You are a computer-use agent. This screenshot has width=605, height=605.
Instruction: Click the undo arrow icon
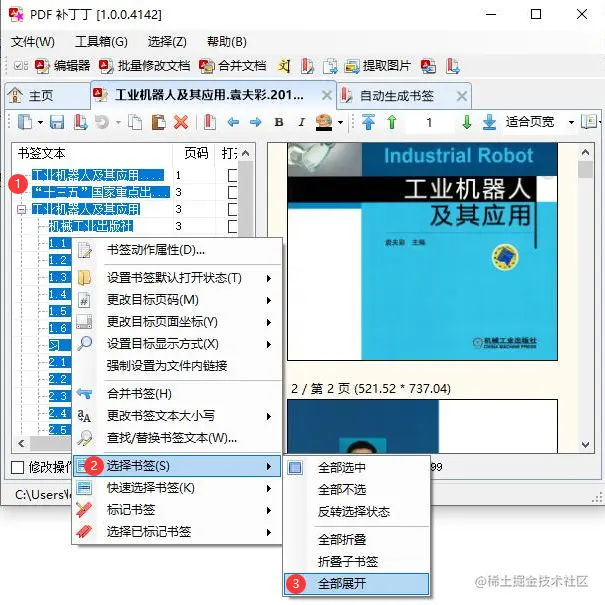(x=102, y=122)
